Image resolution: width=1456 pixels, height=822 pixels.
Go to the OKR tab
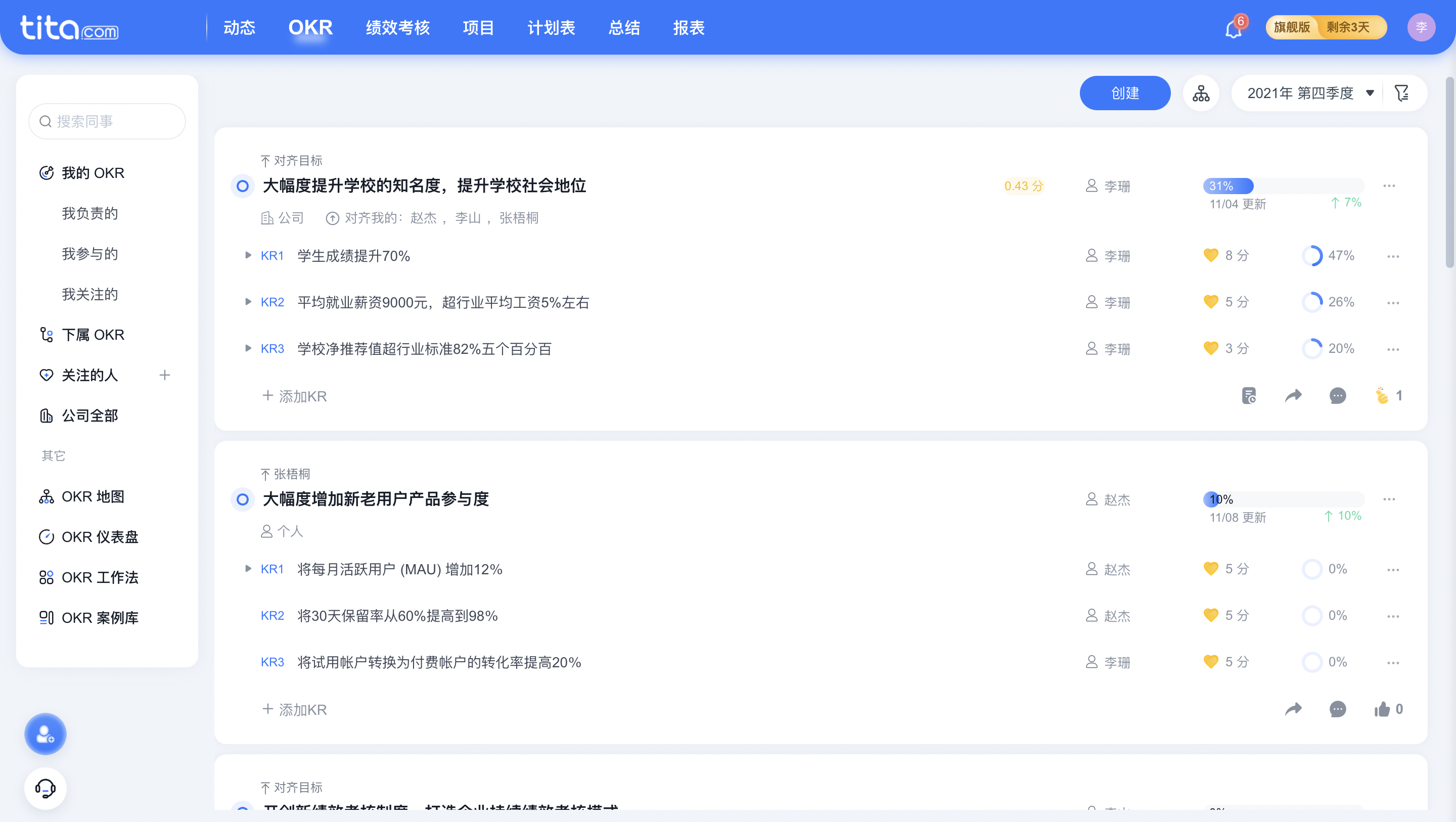click(x=310, y=27)
